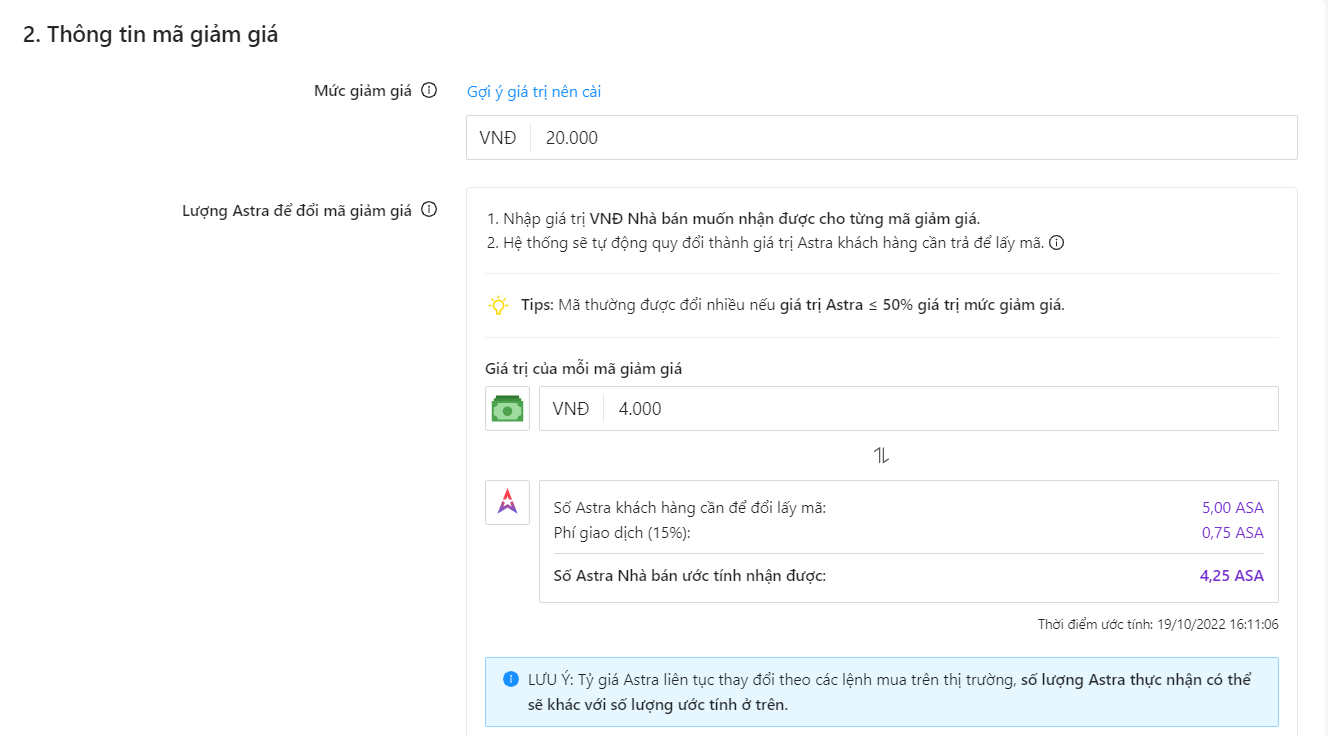The height and width of the screenshot is (736, 1328).
Task: Click the 'Tips:' tip sentence text
Action: 793,305
